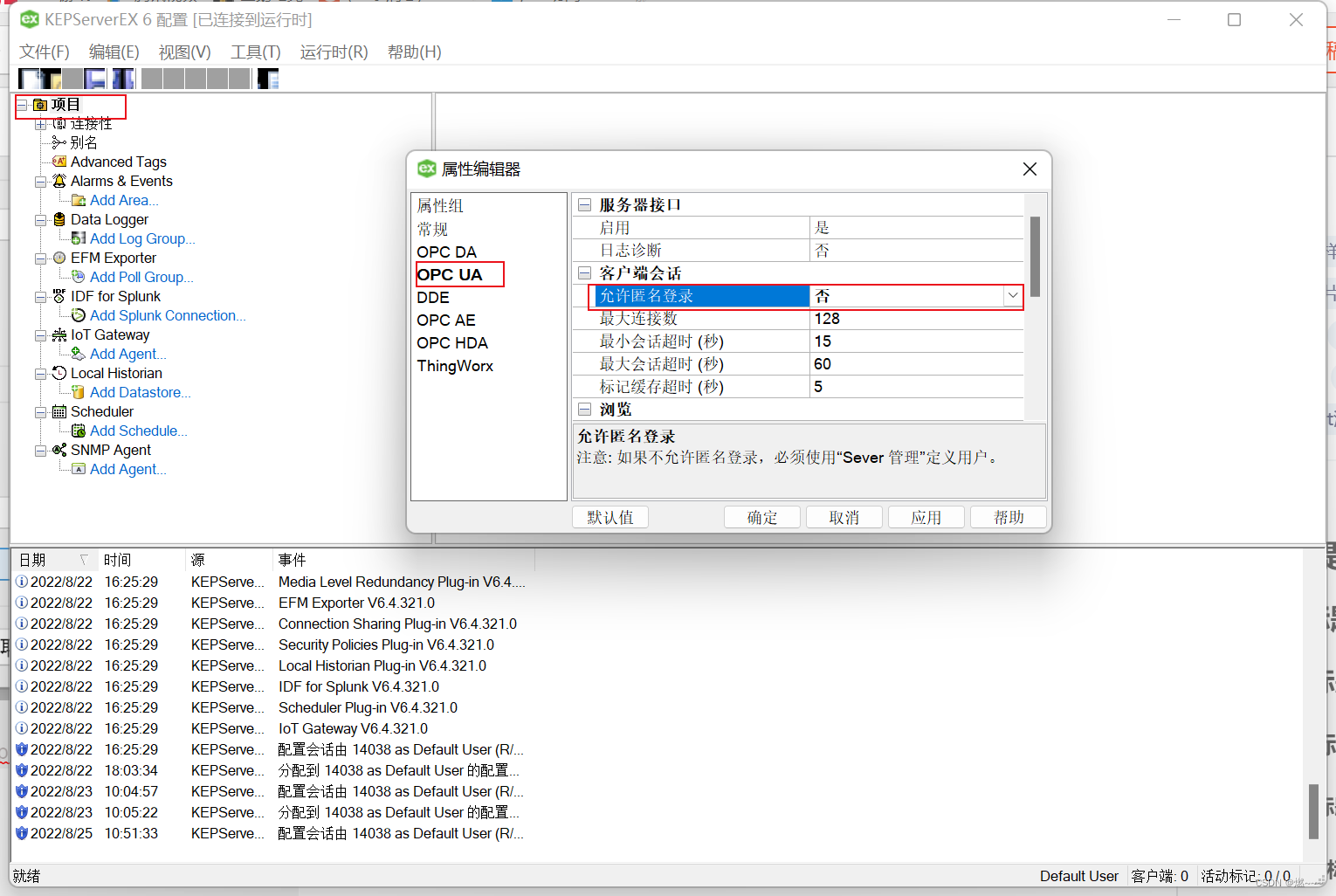This screenshot has height=896, width=1336.
Task: Collapse the Alarms & Events node
Action: click(x=40, y=182)
